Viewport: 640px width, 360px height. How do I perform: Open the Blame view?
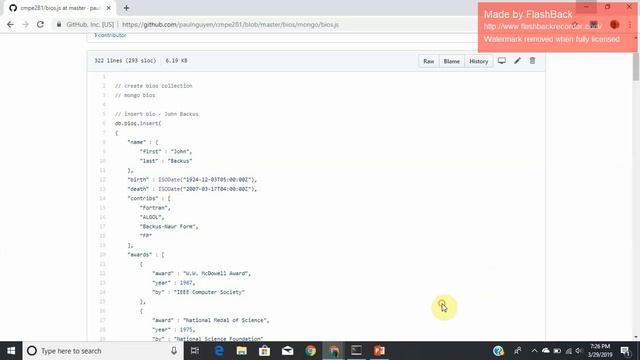click(x=451, y=61)
